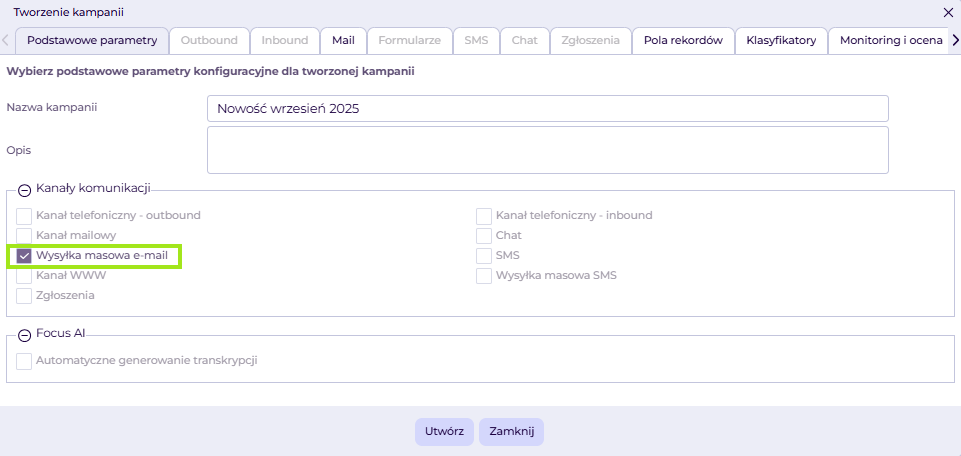The height and width of the screenshot is (456, 961).
Task: Tick the SMS channel checkbox
Action: click(484, 256)
